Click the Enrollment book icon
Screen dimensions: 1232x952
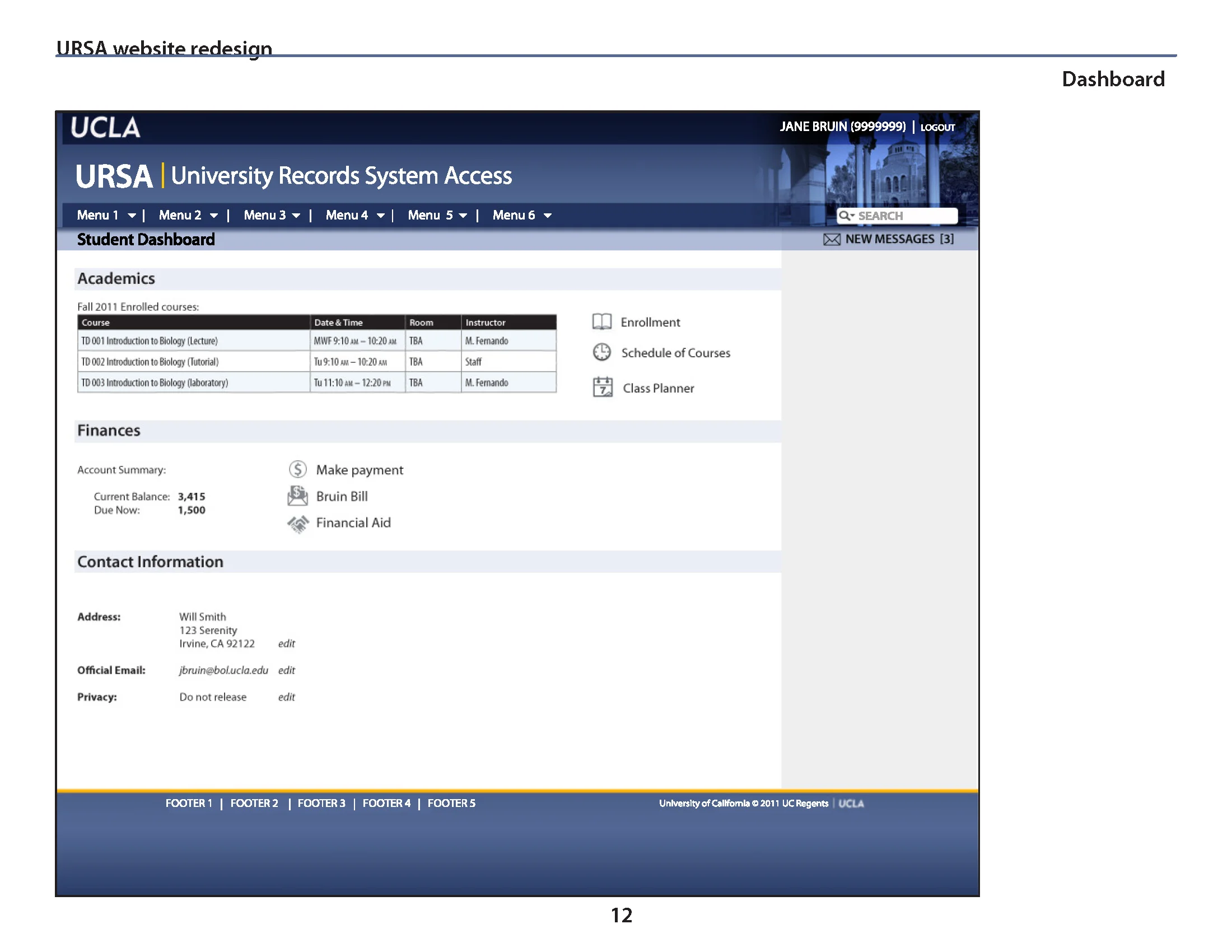(602, 321)
